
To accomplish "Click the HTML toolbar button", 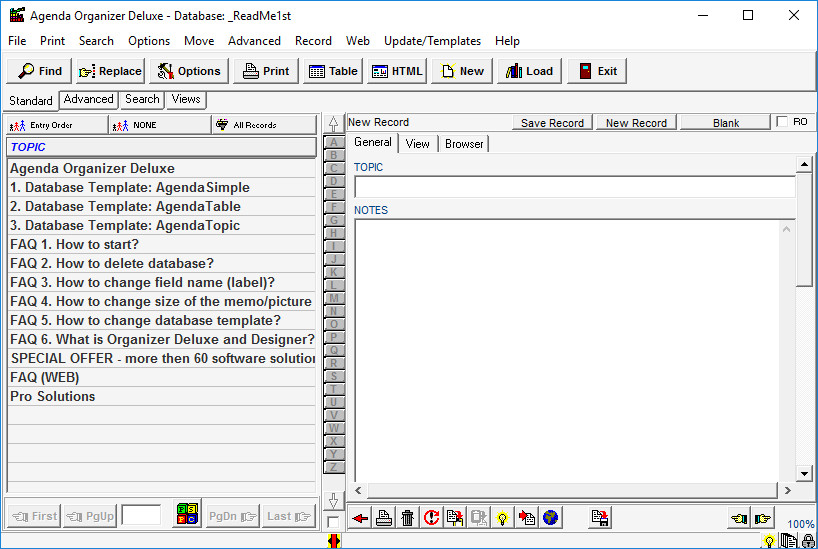I will click(397, 71).
